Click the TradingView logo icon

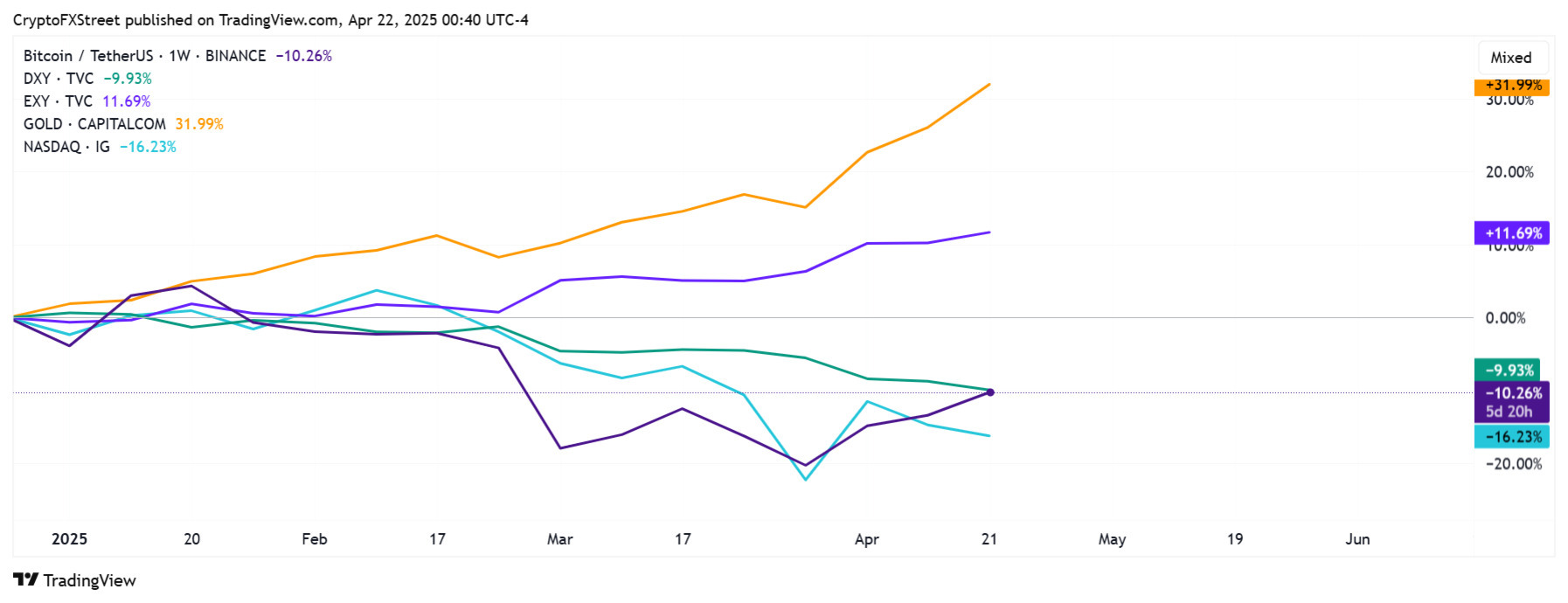pos(26,579)
